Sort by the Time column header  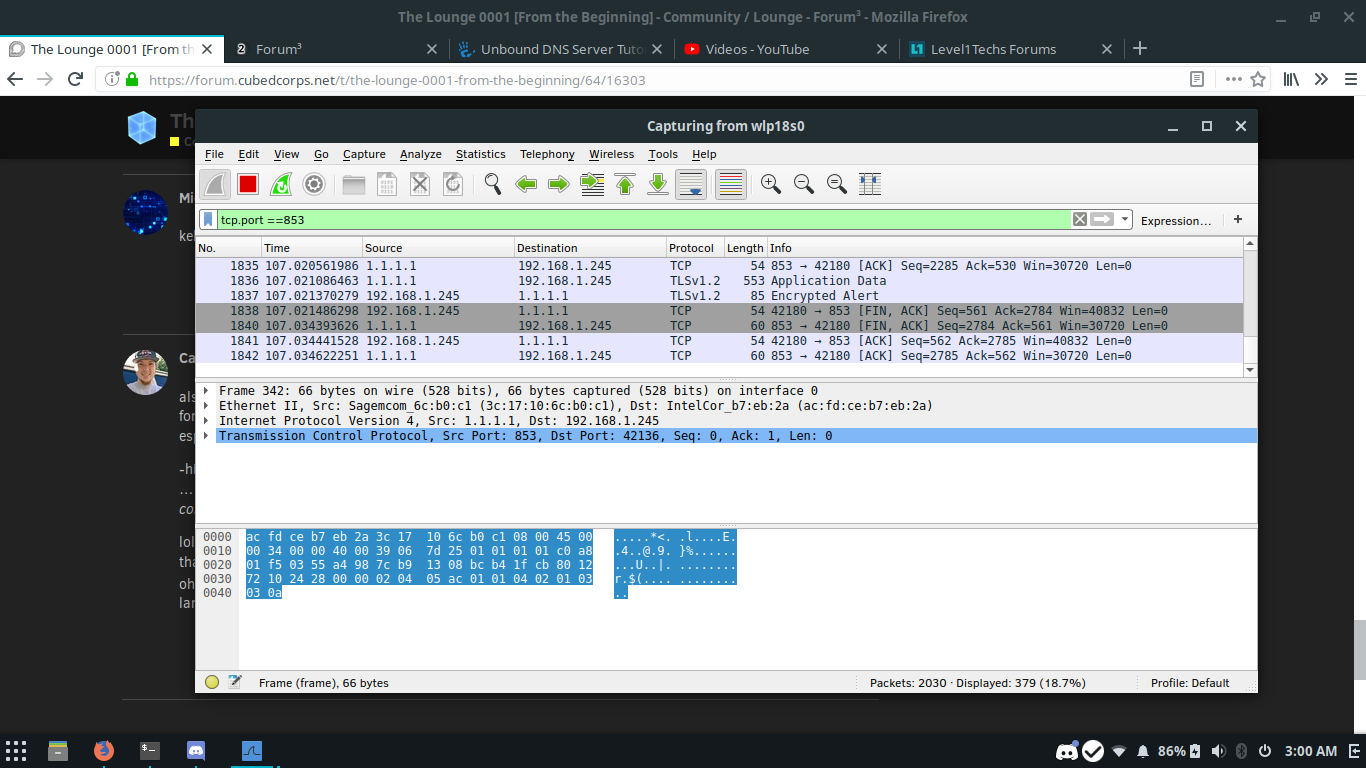click(312, 248)
